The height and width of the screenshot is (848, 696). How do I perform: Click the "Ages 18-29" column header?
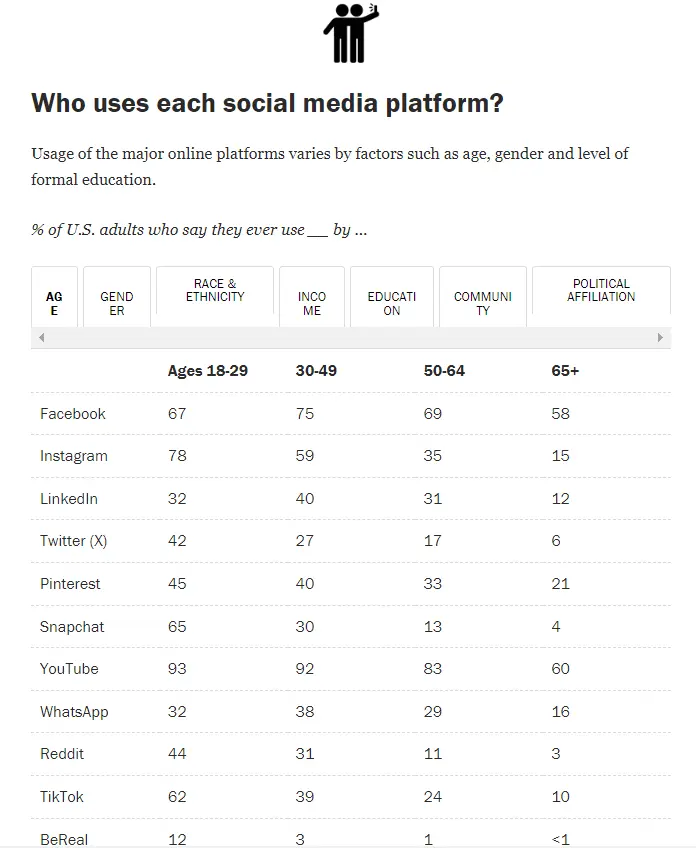208,371
